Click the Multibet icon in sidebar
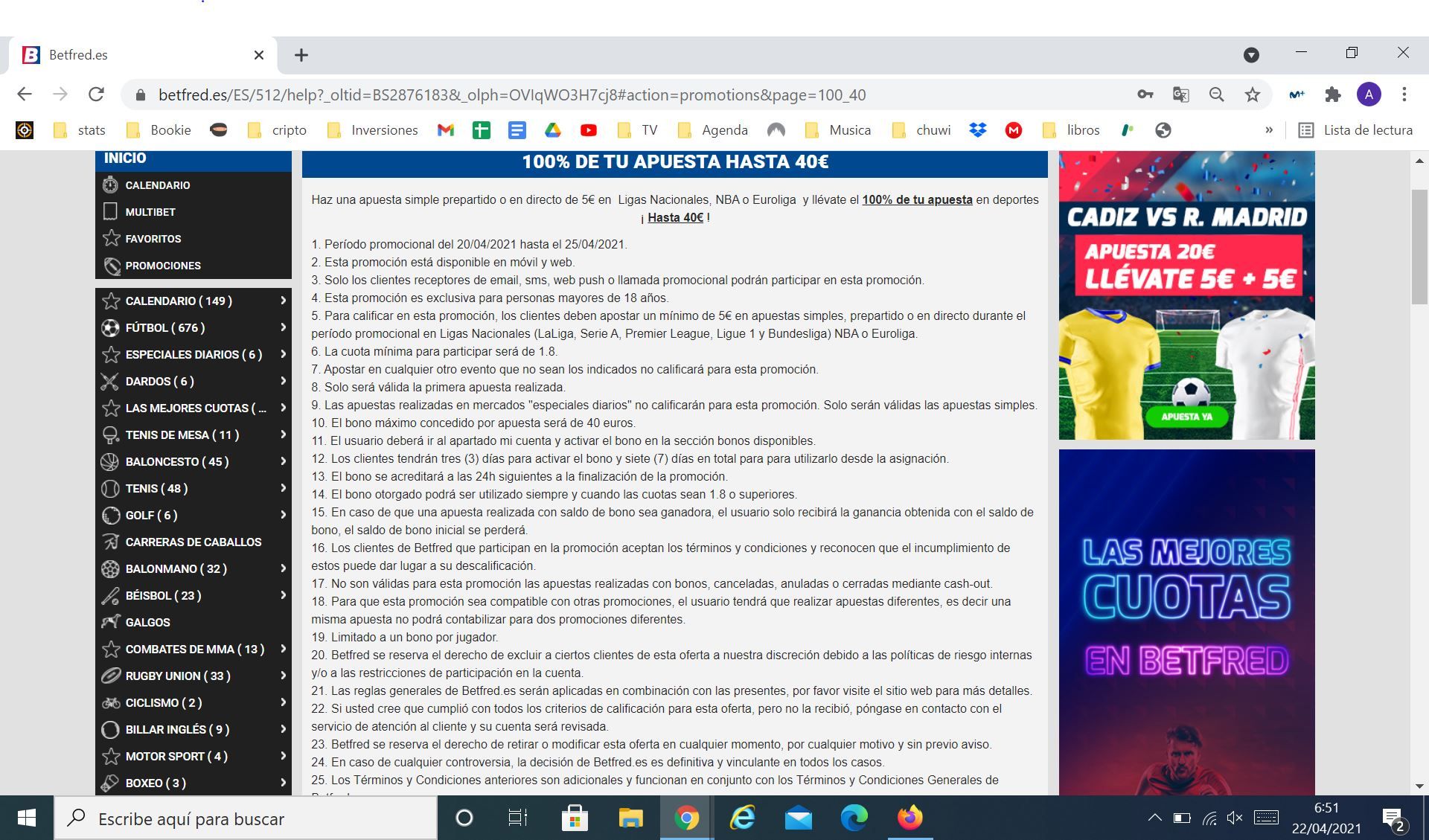Viewport: 1429px width, 840px height. [x=110, y=211]
